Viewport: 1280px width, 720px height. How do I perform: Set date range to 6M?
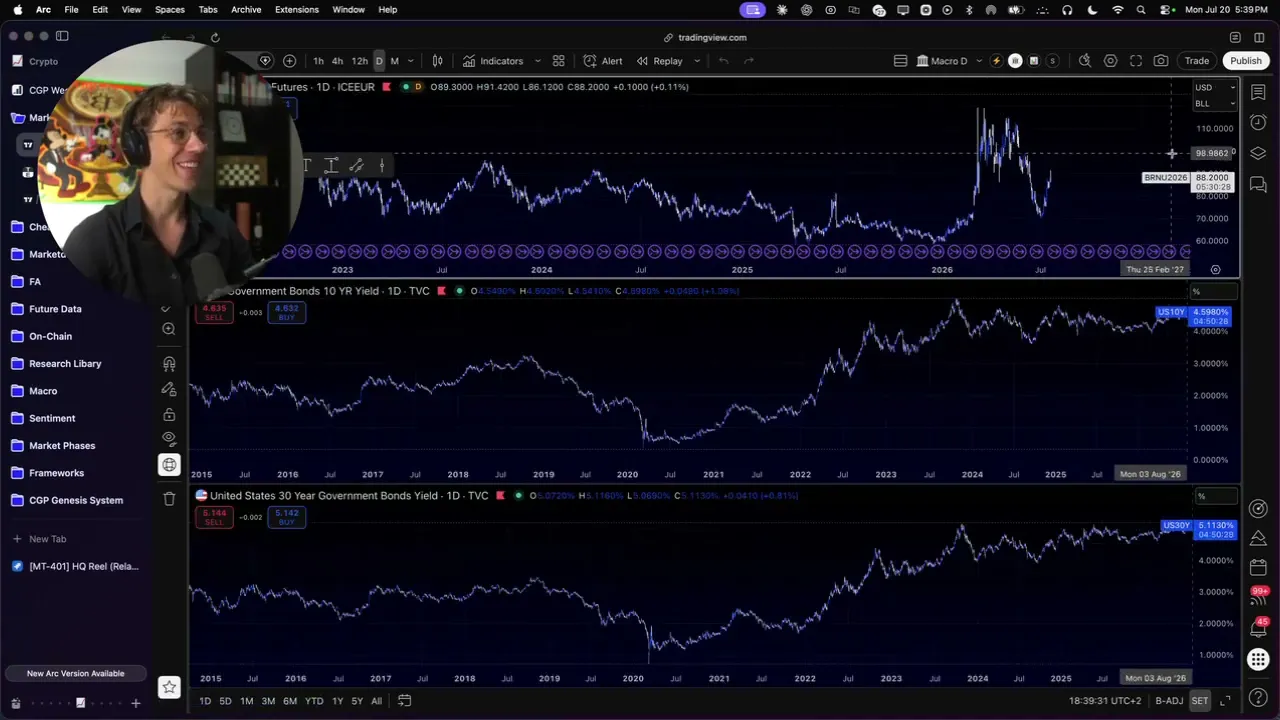(290, 701)
